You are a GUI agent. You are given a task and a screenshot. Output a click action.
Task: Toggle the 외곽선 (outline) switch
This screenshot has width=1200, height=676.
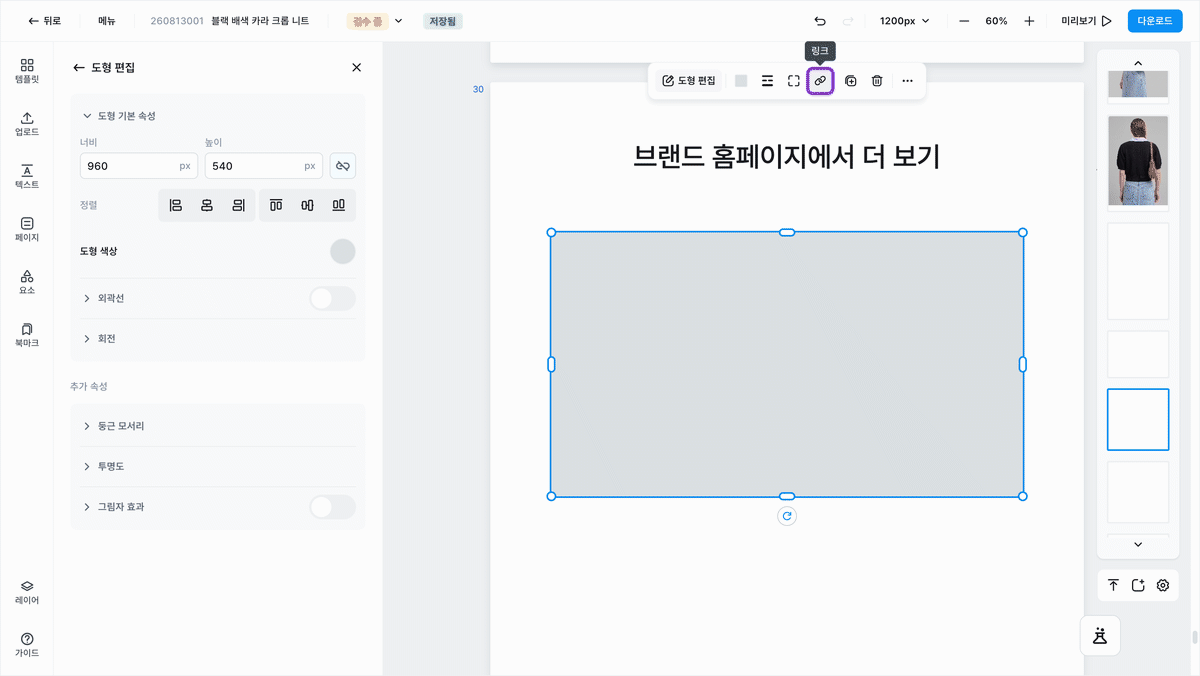(332, 298)
